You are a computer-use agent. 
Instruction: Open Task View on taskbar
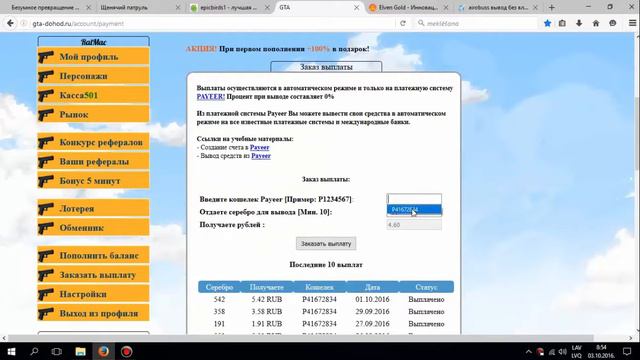[x=57, y=351]
